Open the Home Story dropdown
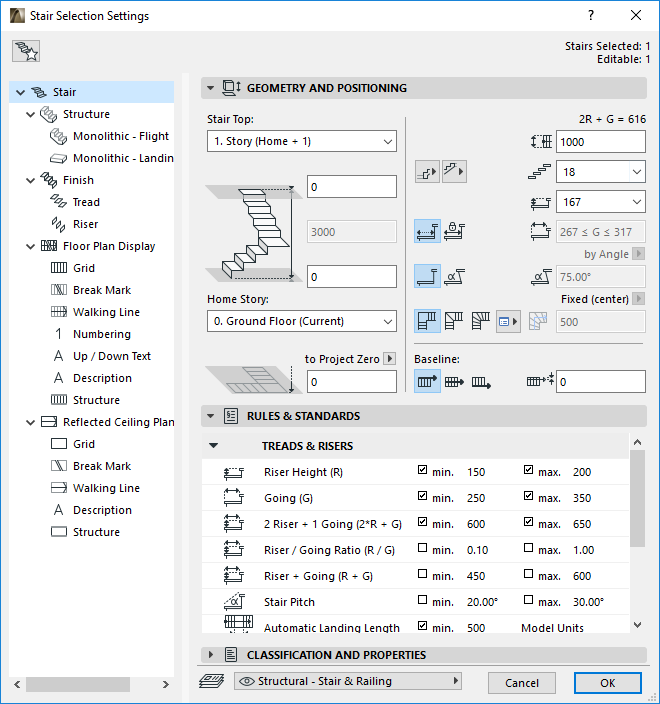Viewport: 660px width, 704px height. tap(302, 321)
